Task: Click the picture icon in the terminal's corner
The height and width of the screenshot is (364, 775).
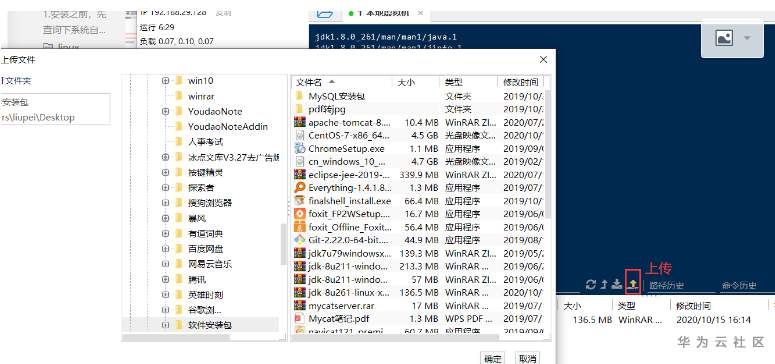Action: coord(724,38)
